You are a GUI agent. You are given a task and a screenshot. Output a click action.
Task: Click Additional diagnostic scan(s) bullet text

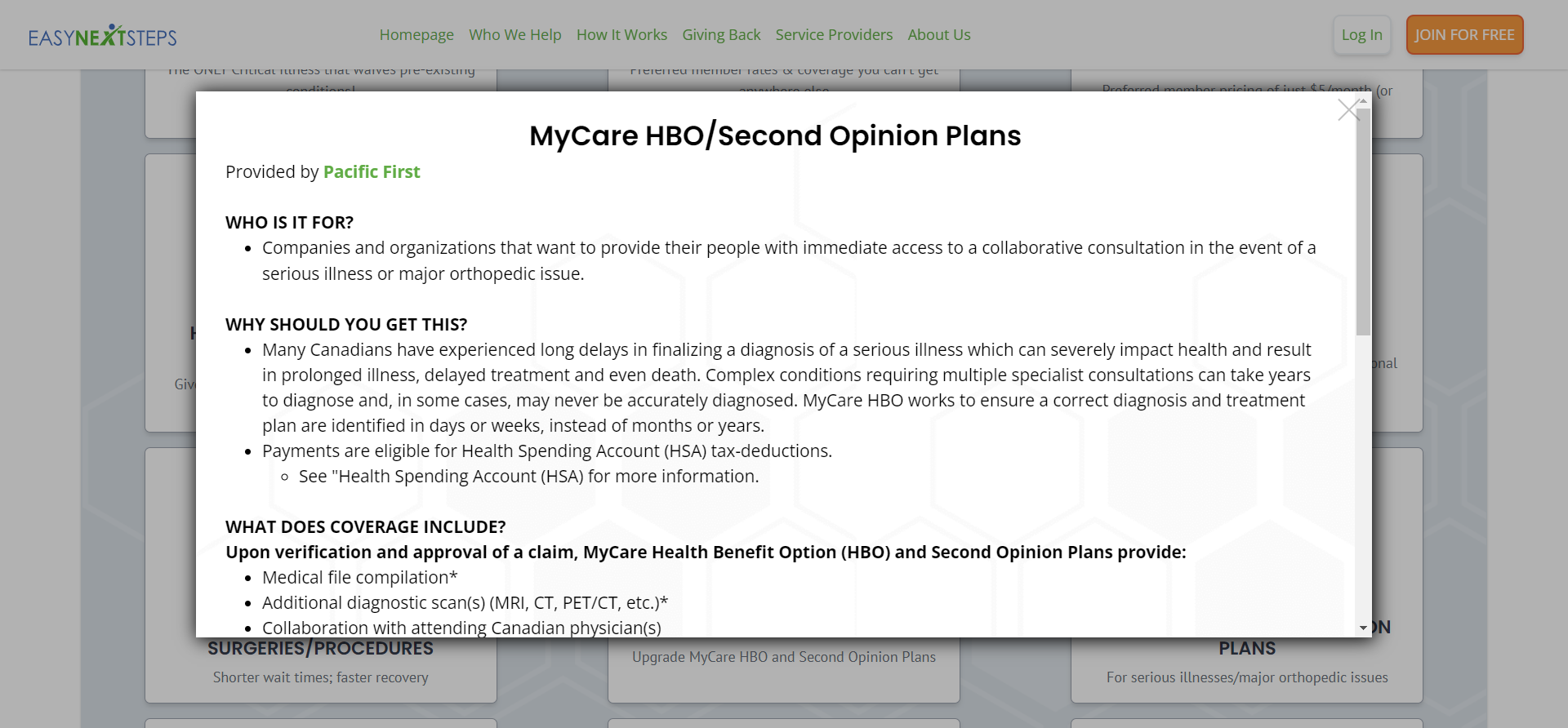click(x=465, y=603)
